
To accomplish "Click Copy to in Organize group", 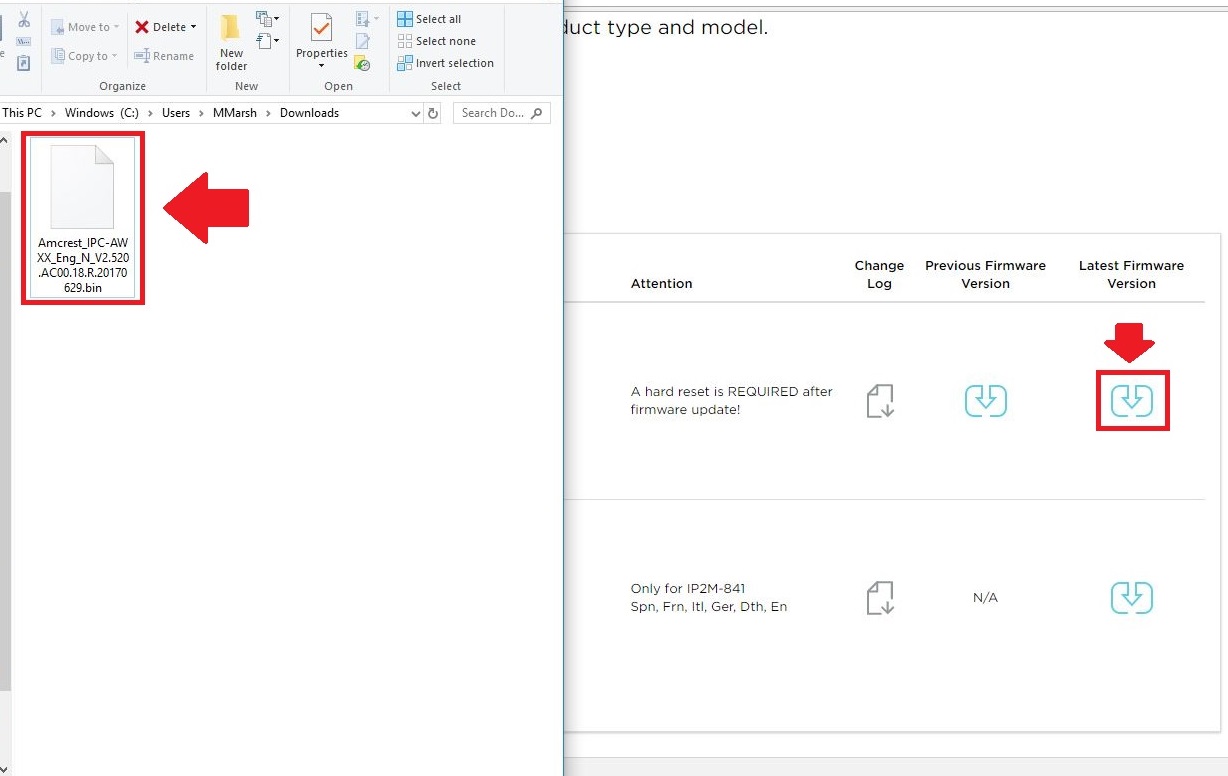I will click(x=85, y=56).
